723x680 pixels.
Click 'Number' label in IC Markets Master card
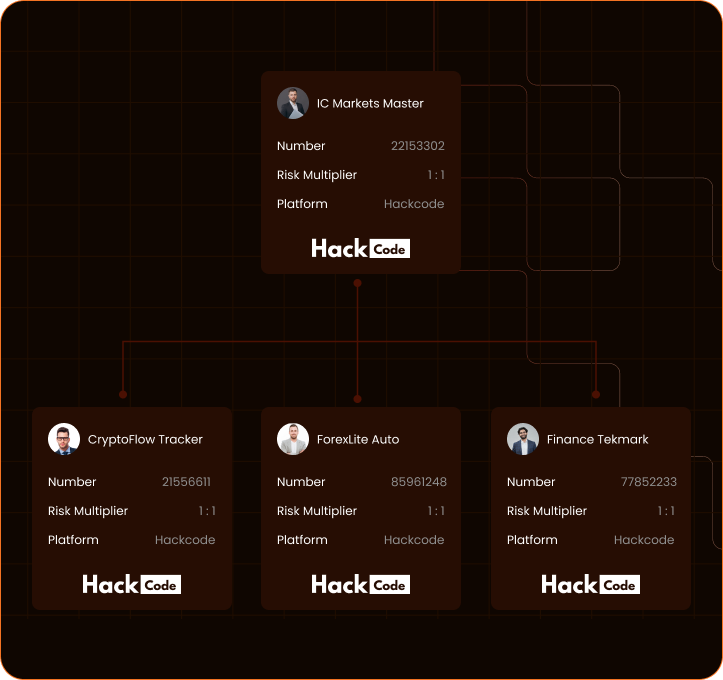pyautogui.click(x=301, y=146)
